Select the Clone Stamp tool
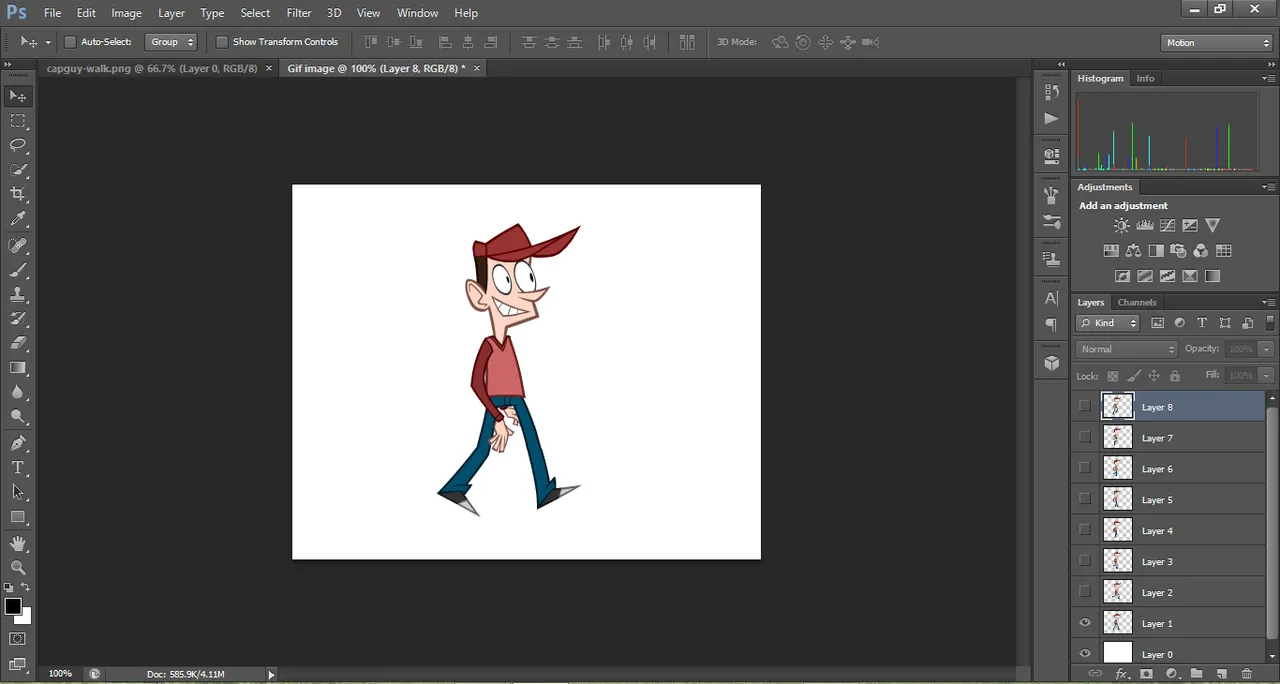 pos(18,295)
